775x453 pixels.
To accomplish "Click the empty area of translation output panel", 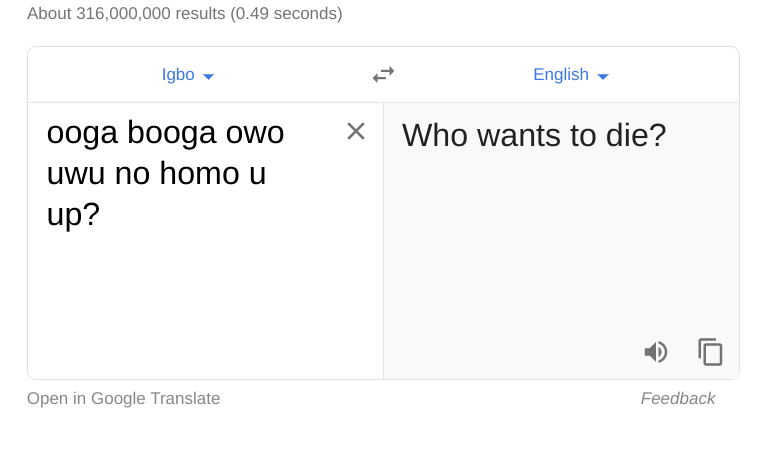I will coord(560,250).
